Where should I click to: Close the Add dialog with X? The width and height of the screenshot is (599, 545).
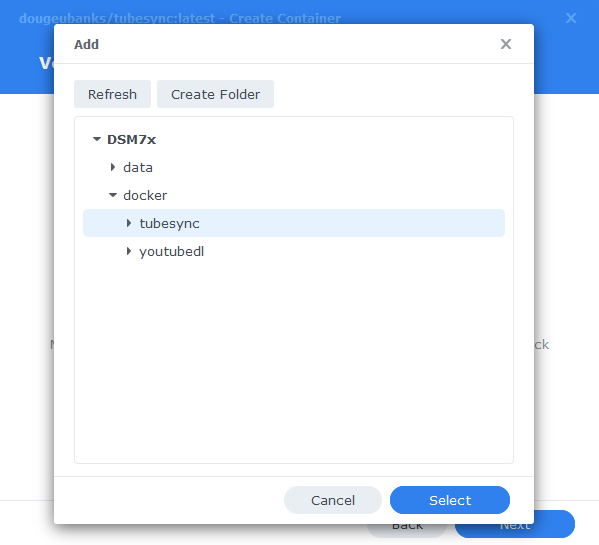coord(506,44)
